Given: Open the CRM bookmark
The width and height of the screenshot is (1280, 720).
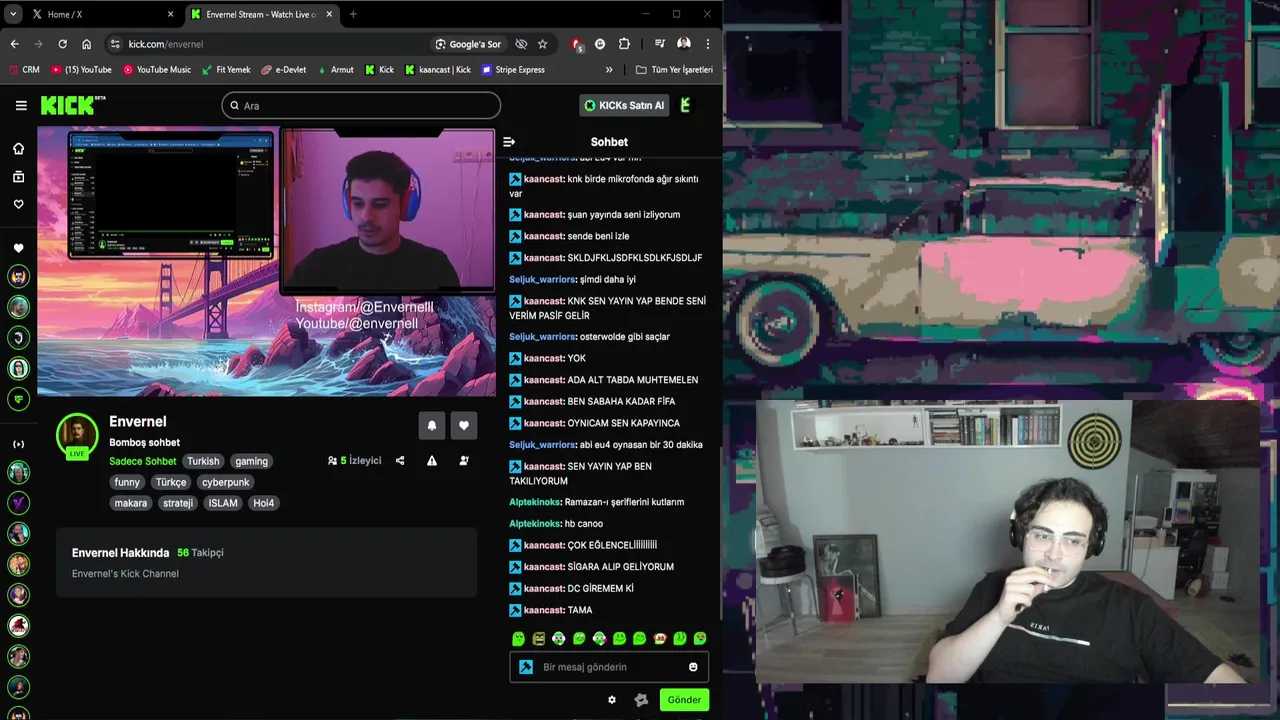Looking at the screenshot, I should click(24, 70).
